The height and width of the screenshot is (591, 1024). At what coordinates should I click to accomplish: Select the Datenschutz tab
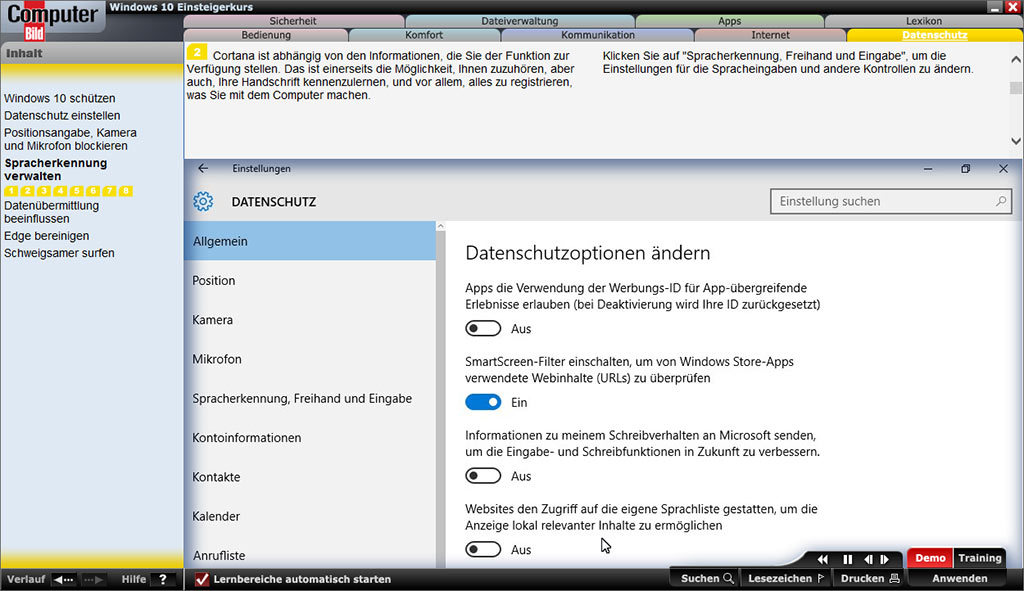(935, 35)
